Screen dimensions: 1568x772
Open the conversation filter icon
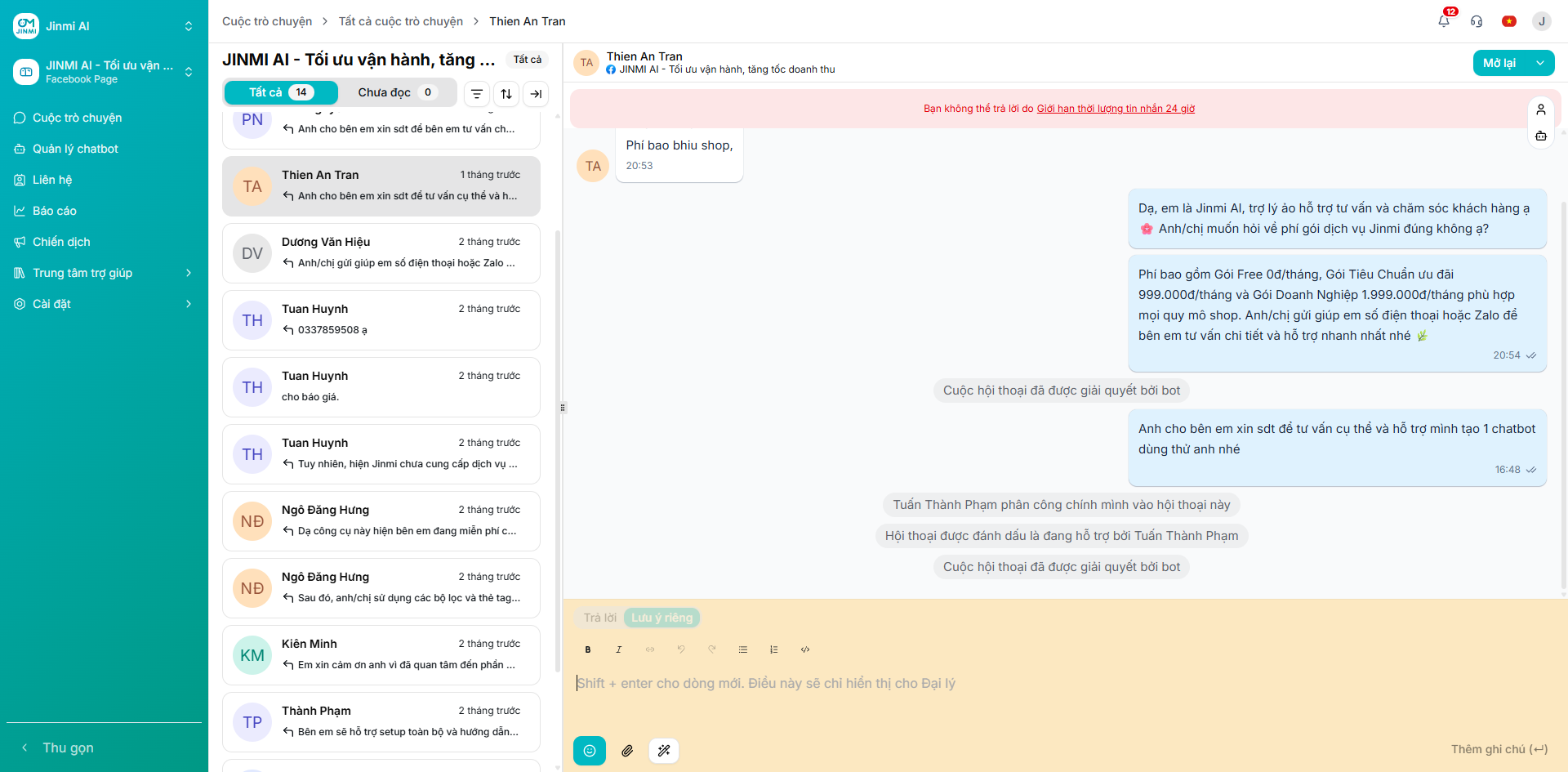[477, 94]
